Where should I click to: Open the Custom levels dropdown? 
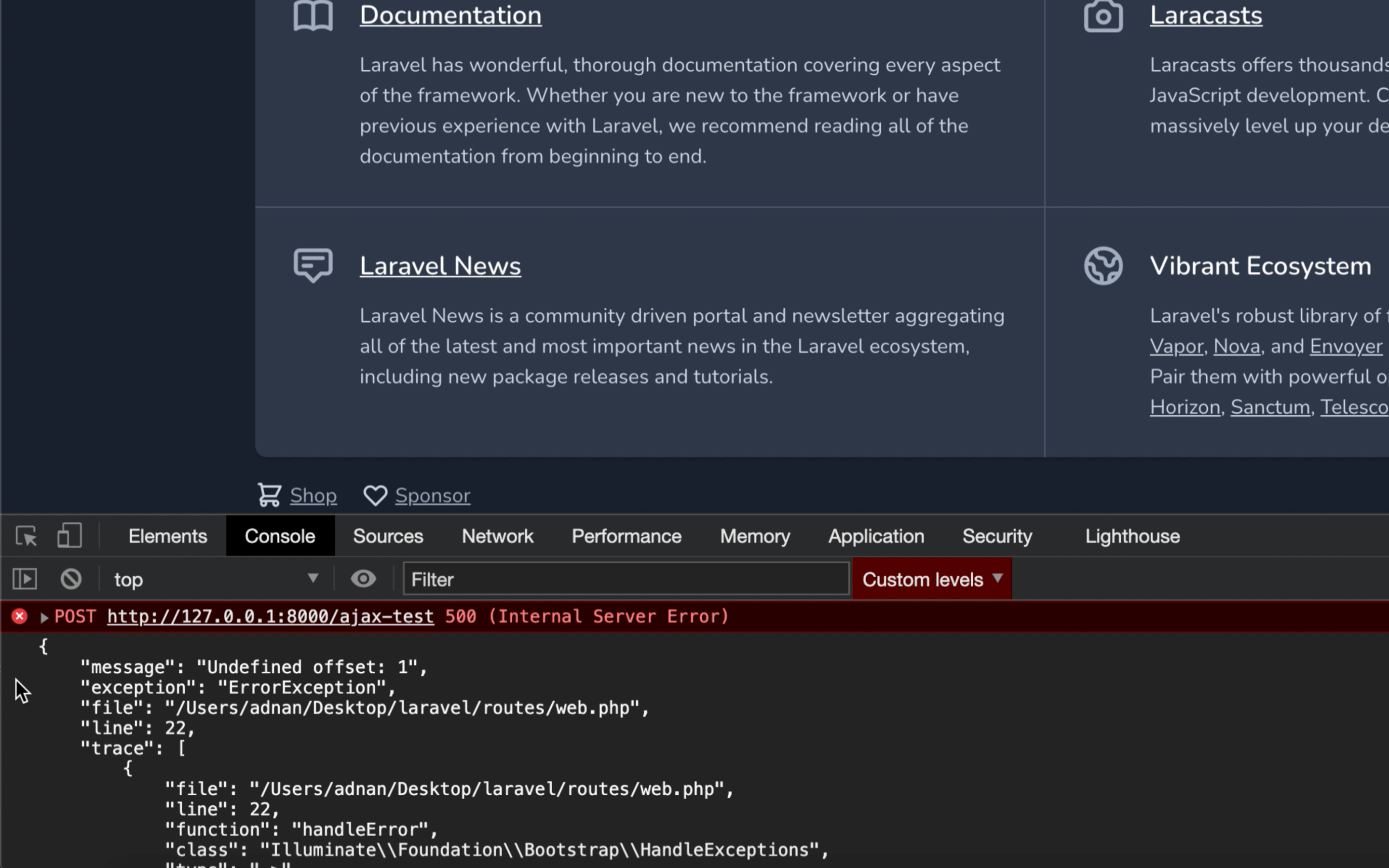click(x=932, y=579)
